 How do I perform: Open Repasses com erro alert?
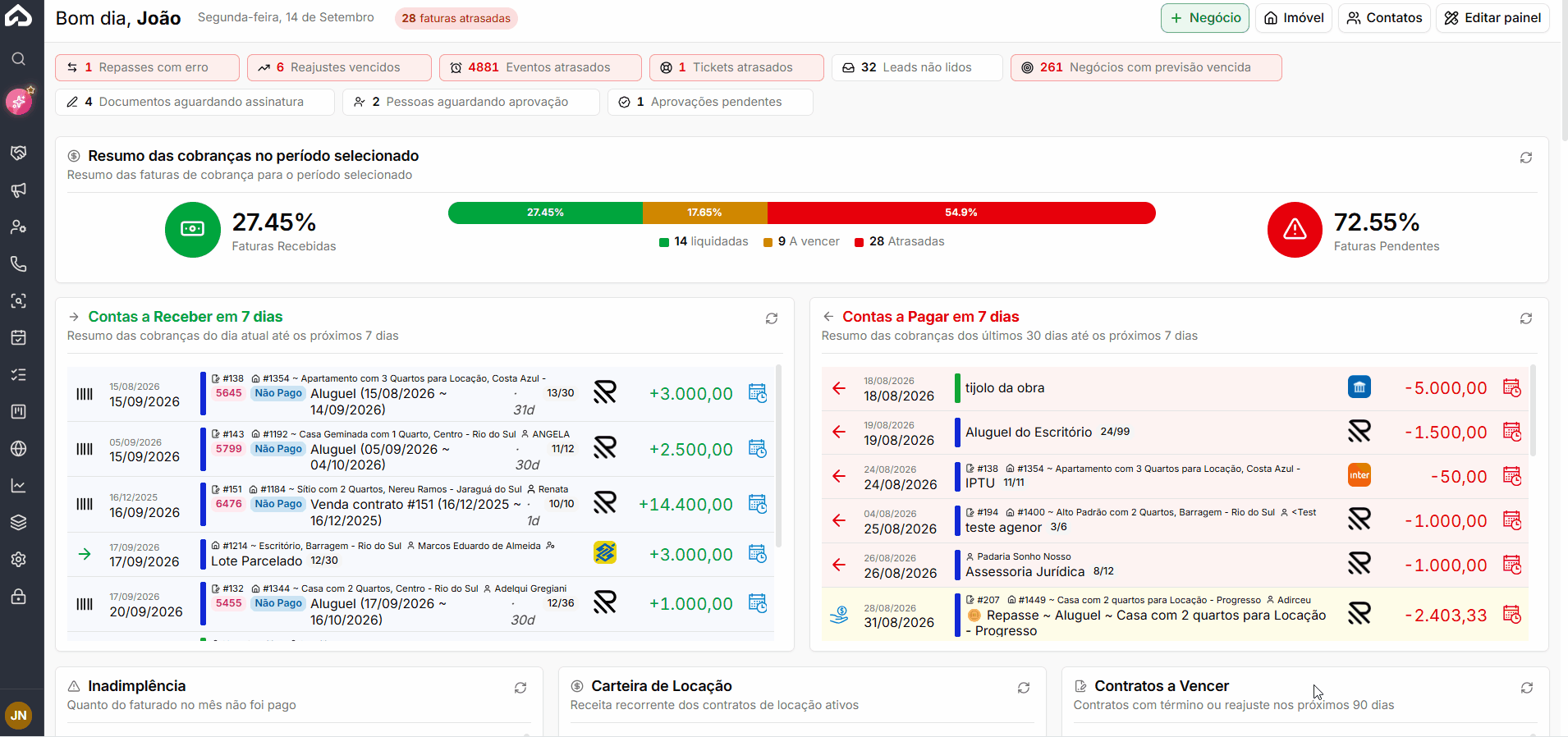[148, 67]
